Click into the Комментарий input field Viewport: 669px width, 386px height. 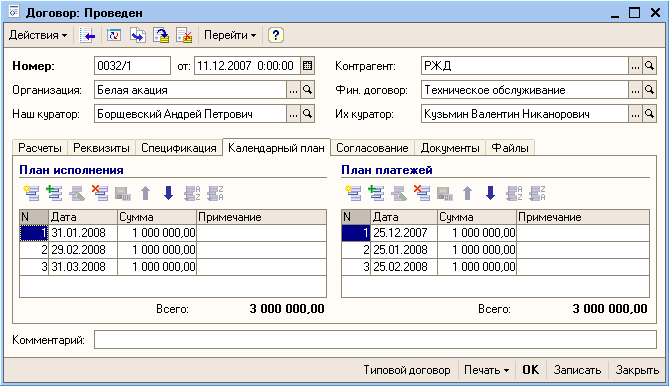click(375, 340)
